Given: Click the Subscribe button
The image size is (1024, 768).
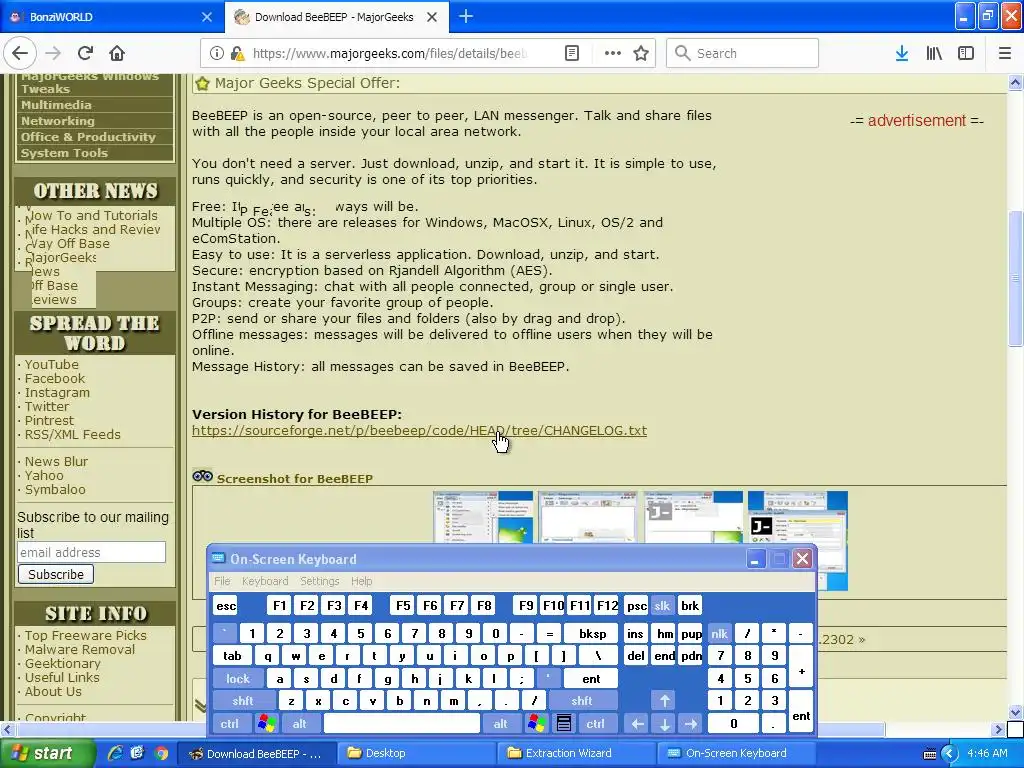Looking at the screenshot, I should pos(56,574).
